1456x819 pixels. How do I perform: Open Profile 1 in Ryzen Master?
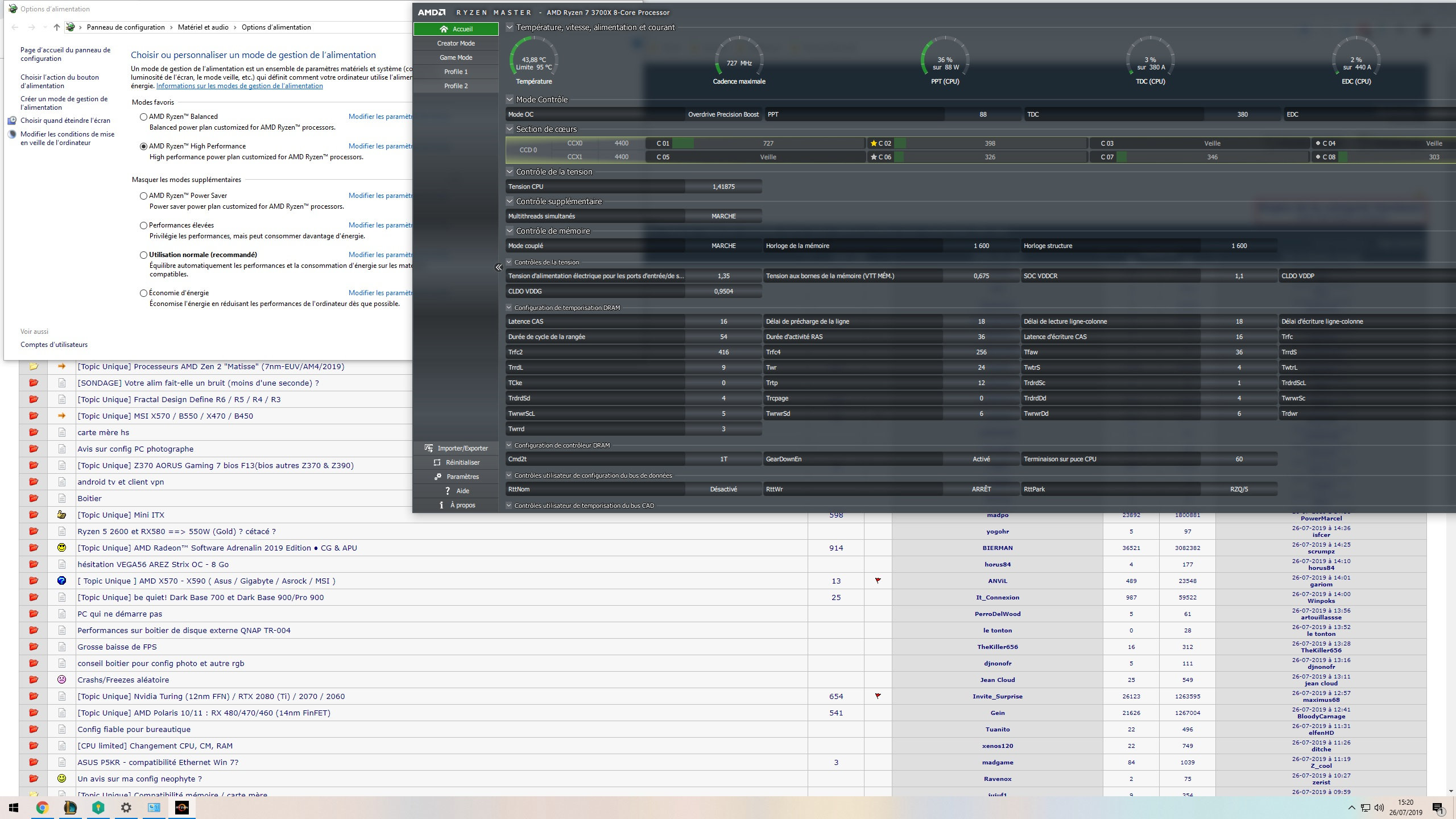(456, 72)
